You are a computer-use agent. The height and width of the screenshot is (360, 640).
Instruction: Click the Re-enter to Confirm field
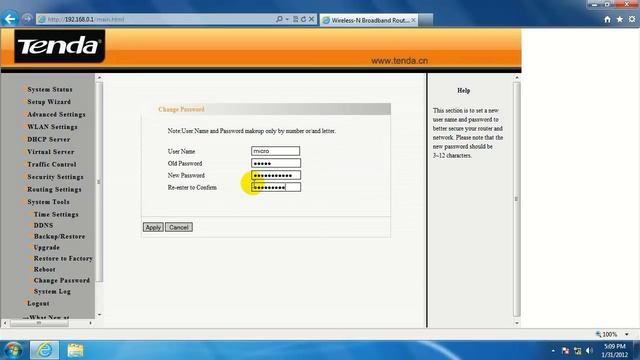tap(276, 187)
